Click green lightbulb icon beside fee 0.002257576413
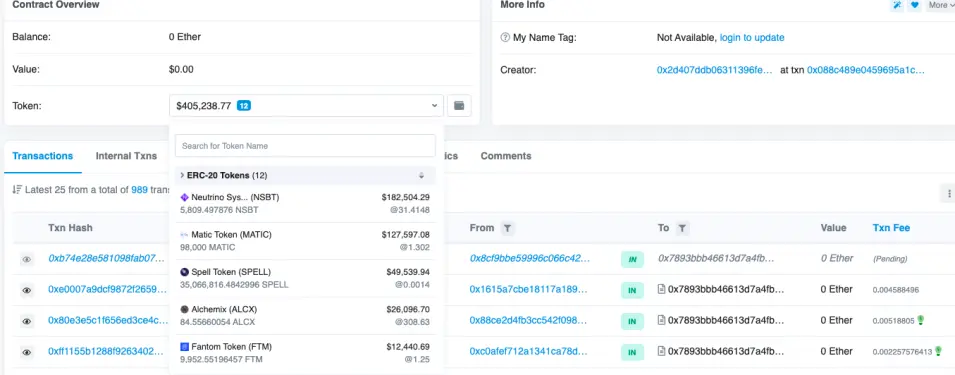955x375 pixels. 939,351
